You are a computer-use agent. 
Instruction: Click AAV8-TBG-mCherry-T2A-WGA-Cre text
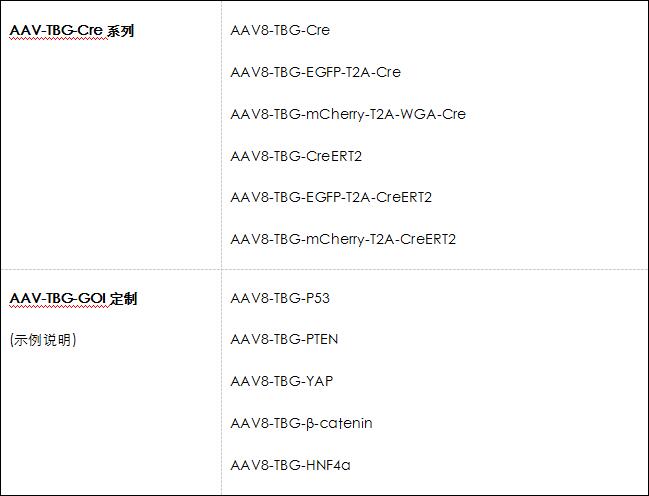pyautogui.click(x=348, y=114)
